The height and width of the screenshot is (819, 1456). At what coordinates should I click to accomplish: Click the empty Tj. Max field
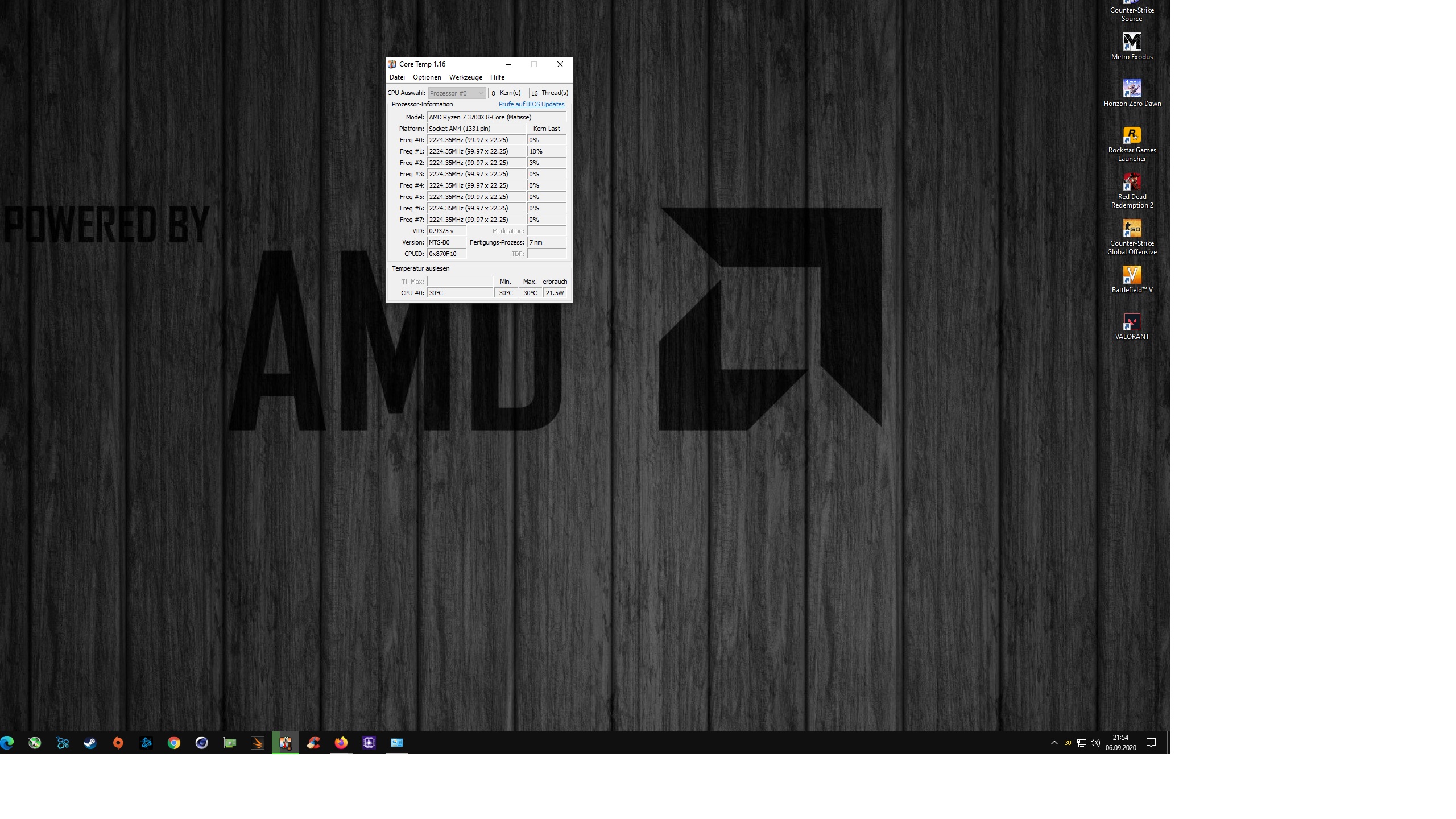(460, 281)
